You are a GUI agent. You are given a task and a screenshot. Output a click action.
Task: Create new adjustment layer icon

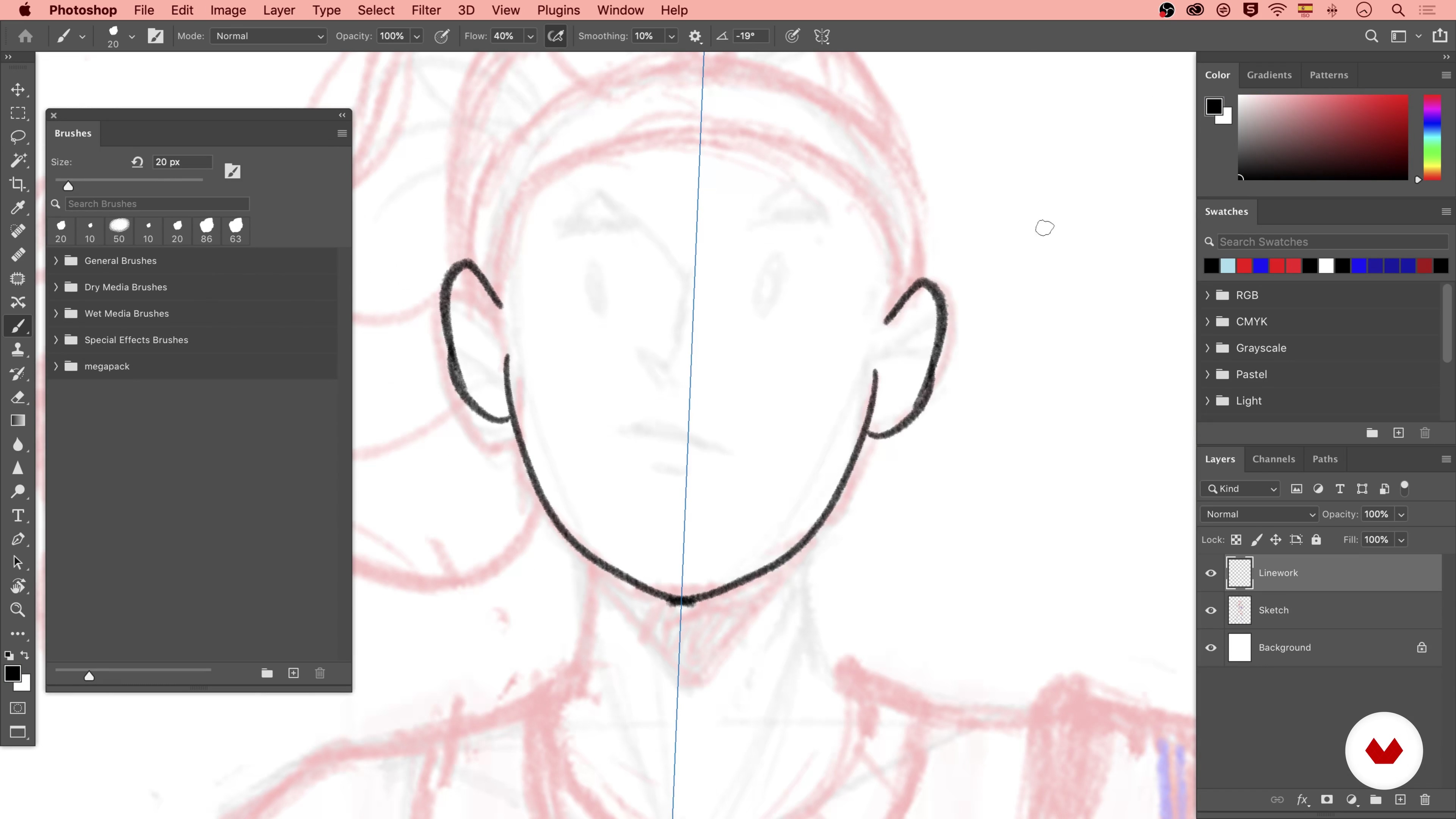1351,799
